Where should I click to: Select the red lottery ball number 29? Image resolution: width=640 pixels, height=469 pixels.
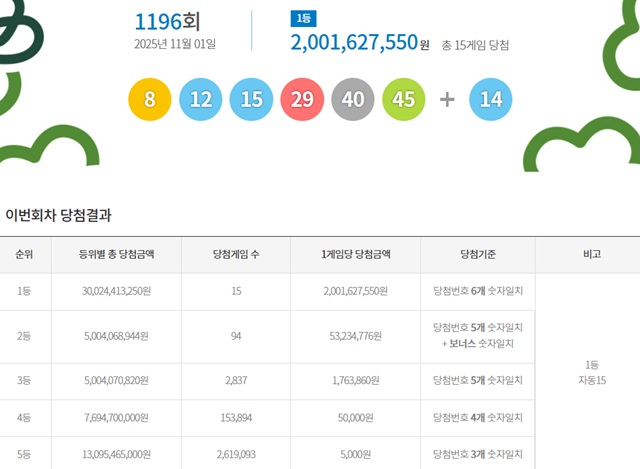tap(303, 100)
